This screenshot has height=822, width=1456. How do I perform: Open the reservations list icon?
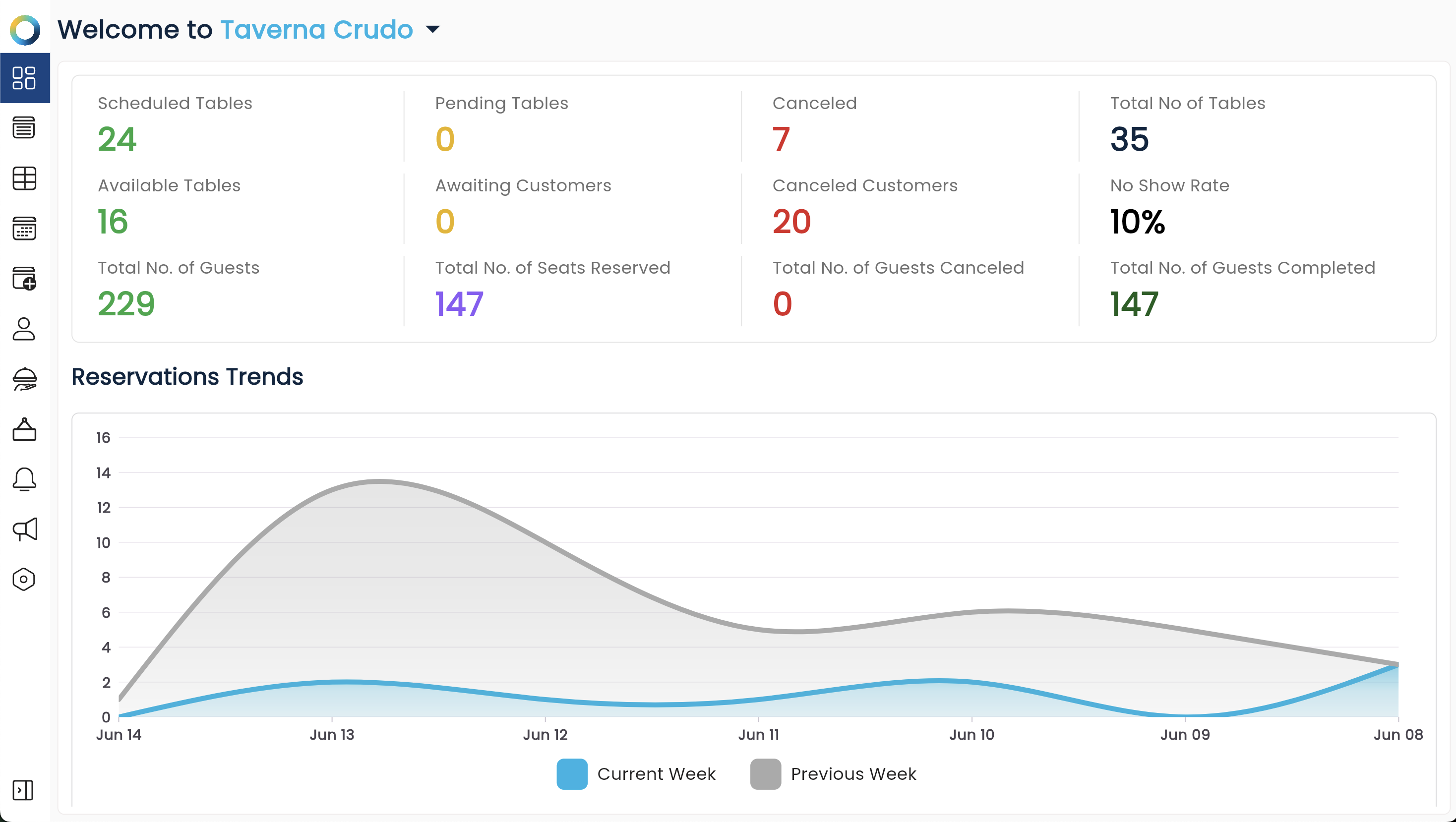click(24, 128)
